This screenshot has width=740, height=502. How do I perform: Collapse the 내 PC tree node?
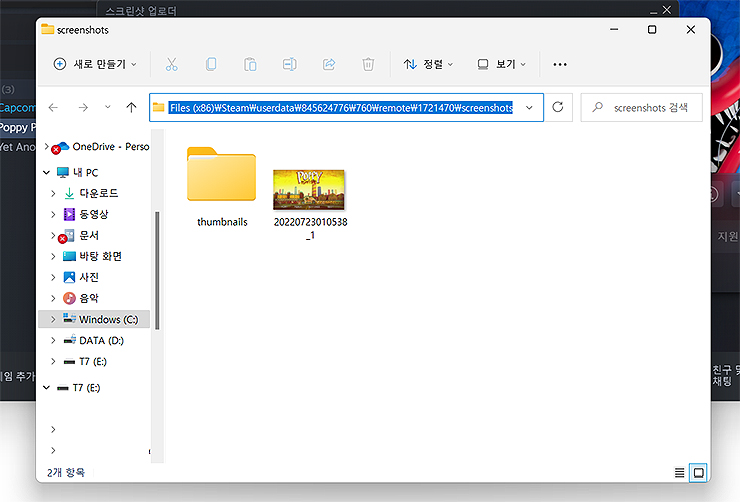point(46,173)
